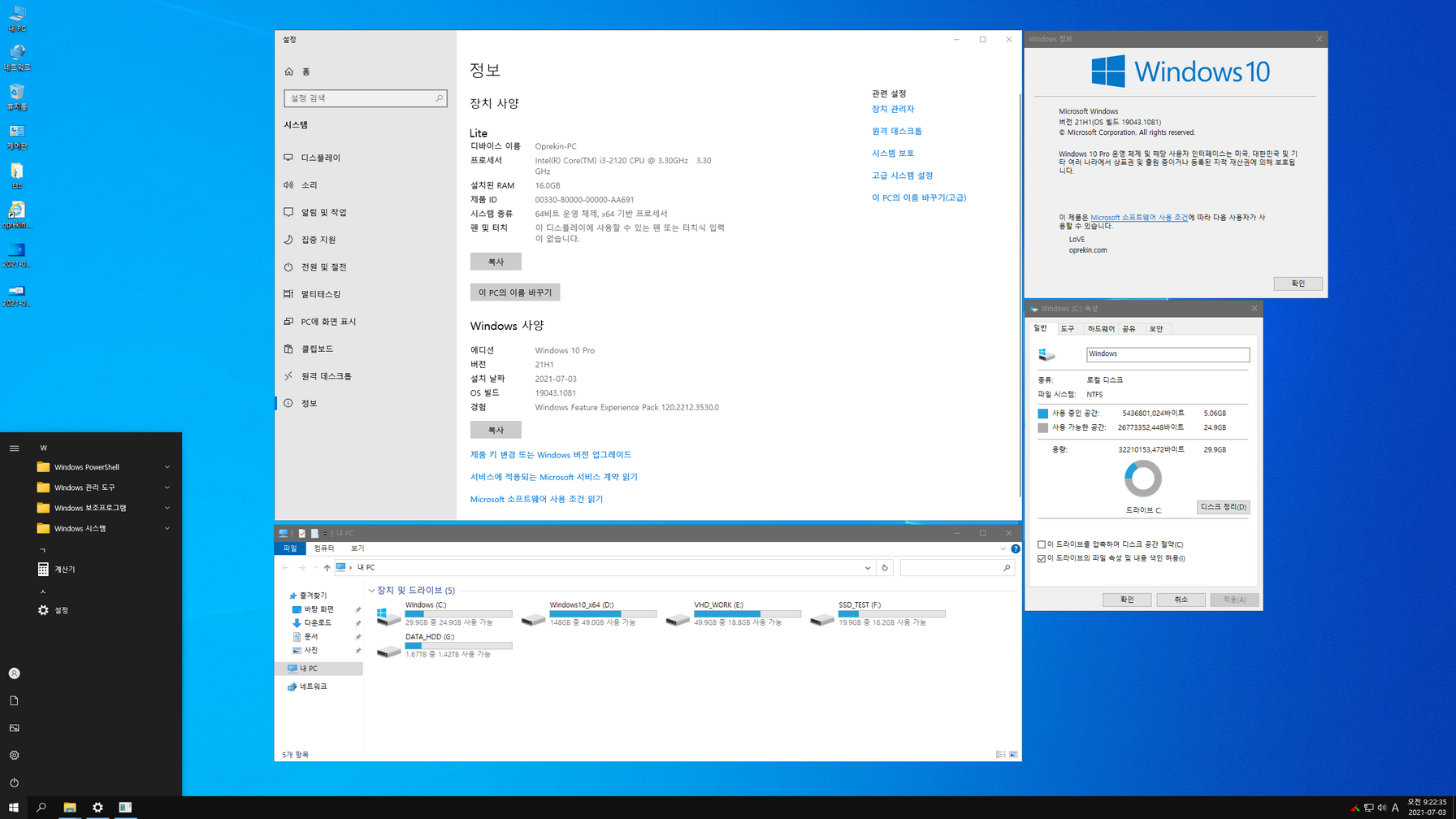
Task: Open the DATA_HDD (G:) drive in Explorer
Action: [x=444, y=645]
